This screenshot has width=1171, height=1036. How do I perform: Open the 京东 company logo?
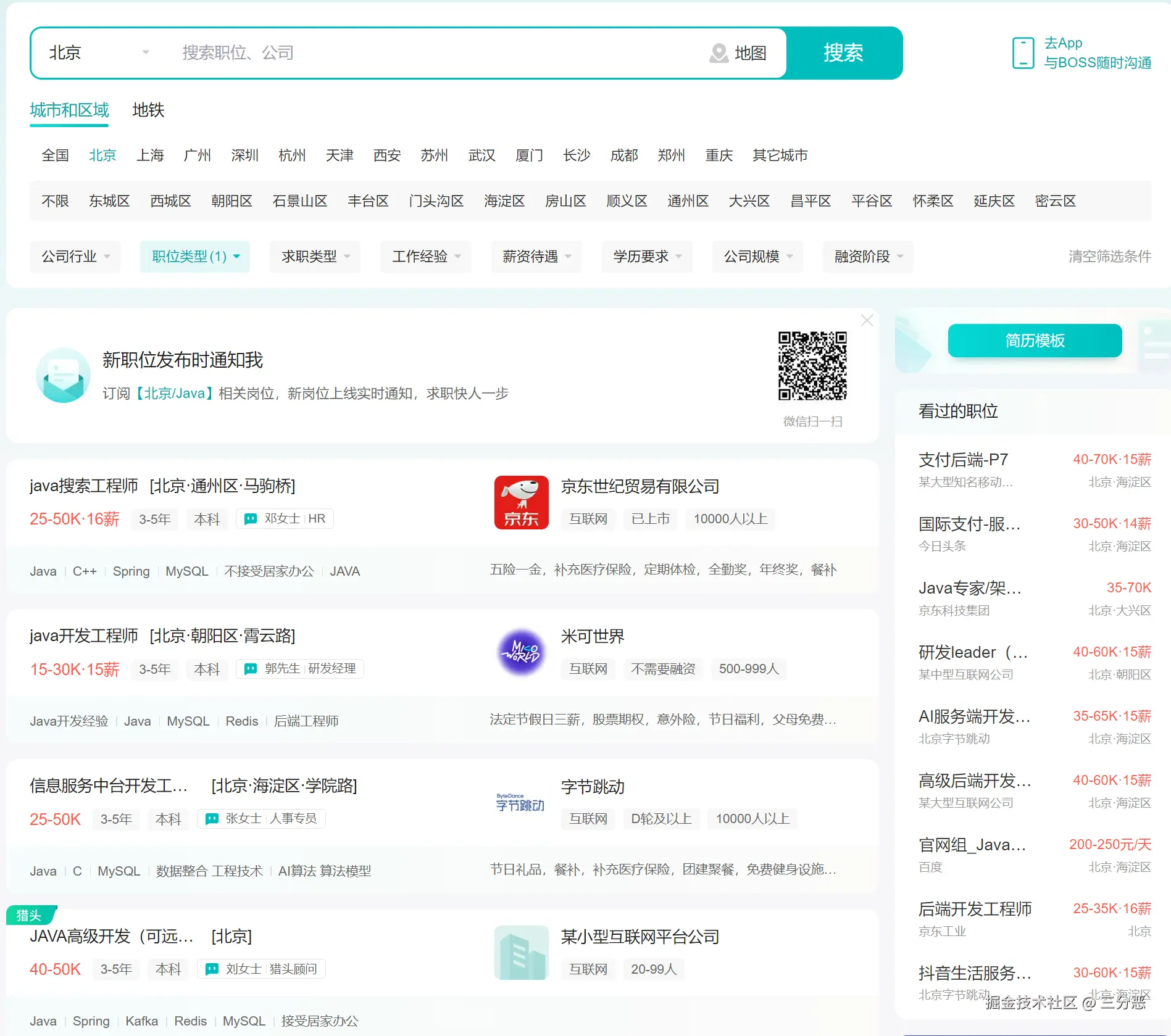click(x=522, y=502)
